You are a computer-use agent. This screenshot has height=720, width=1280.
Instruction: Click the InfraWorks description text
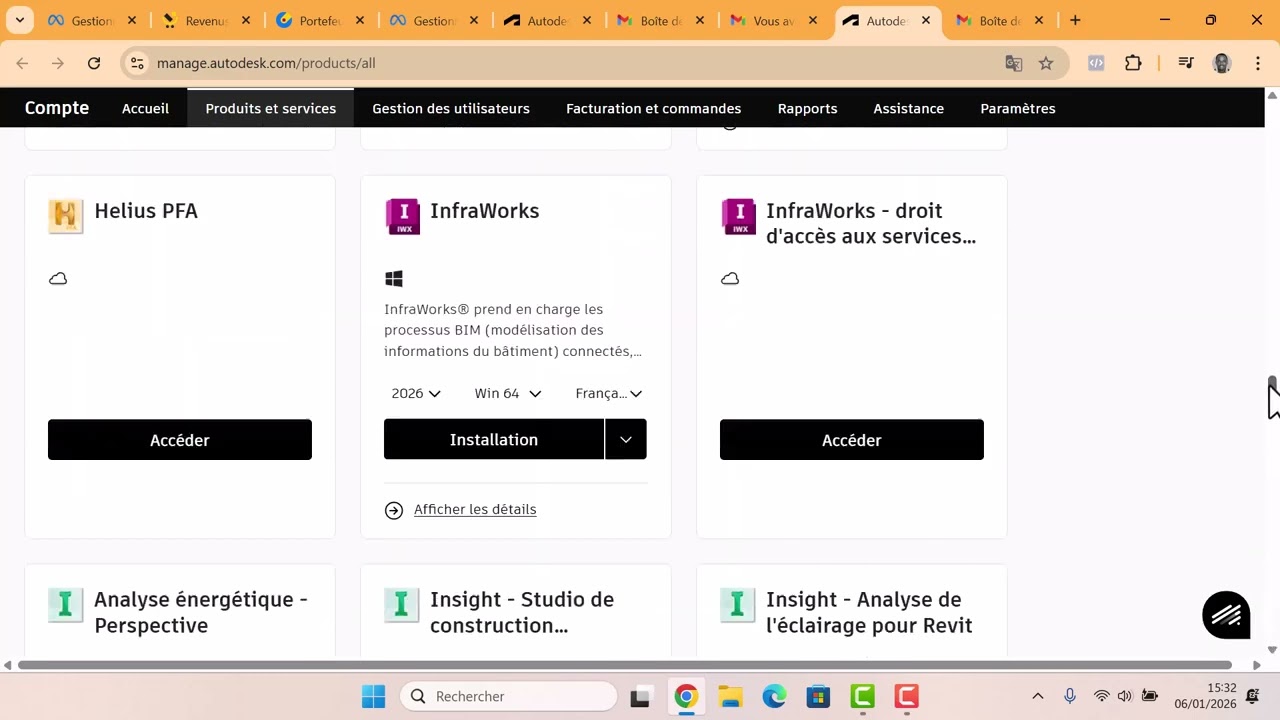pos(513,330)
